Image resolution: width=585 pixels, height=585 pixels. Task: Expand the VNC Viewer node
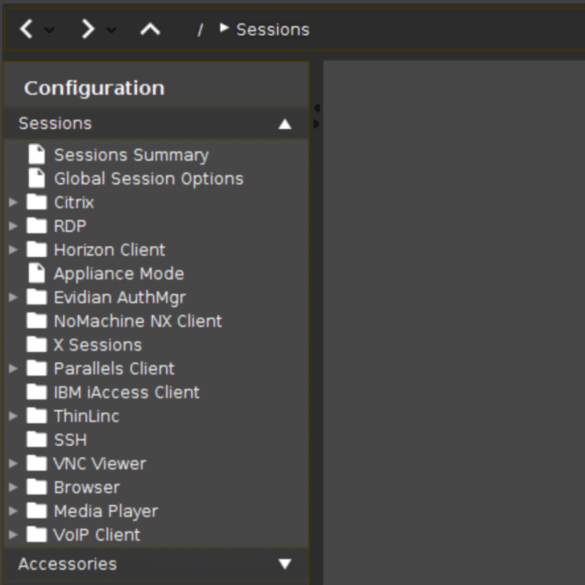pyautogui.click(x=13, y=463)
